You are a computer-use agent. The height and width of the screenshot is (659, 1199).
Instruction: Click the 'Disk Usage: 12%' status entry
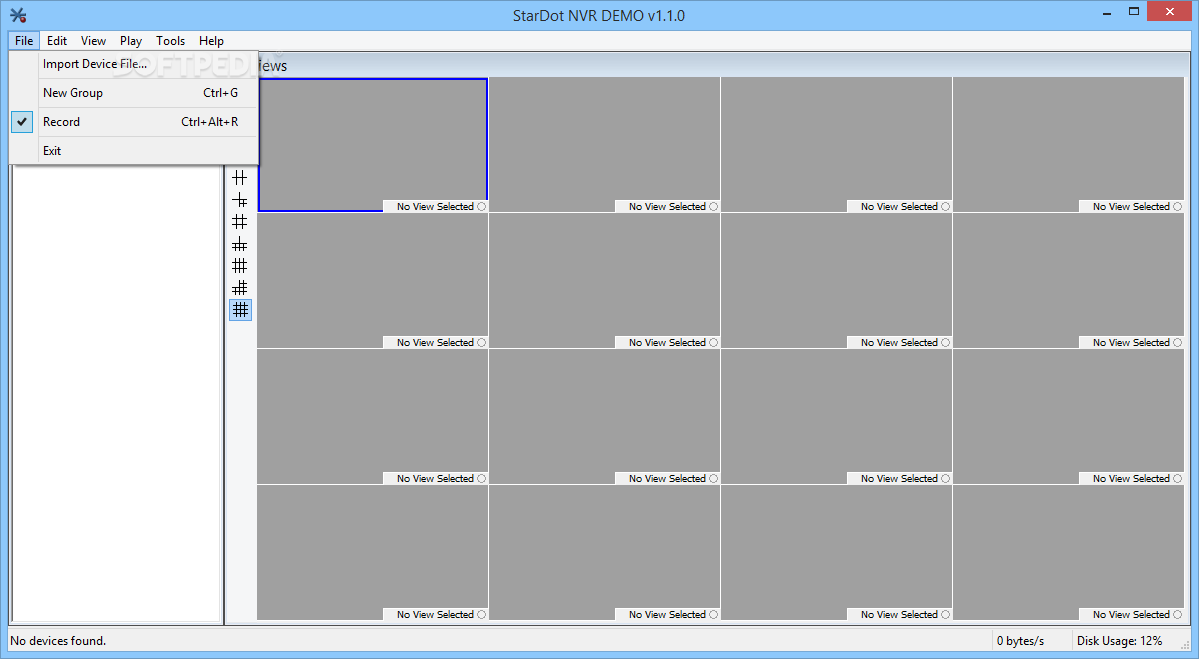(x=1119, y=641)
